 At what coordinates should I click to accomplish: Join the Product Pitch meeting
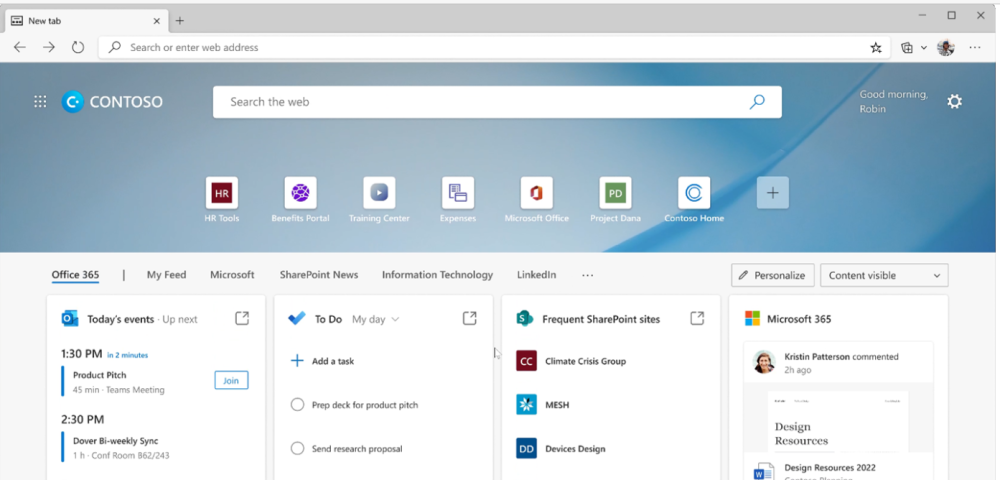(x=231, y=381)
